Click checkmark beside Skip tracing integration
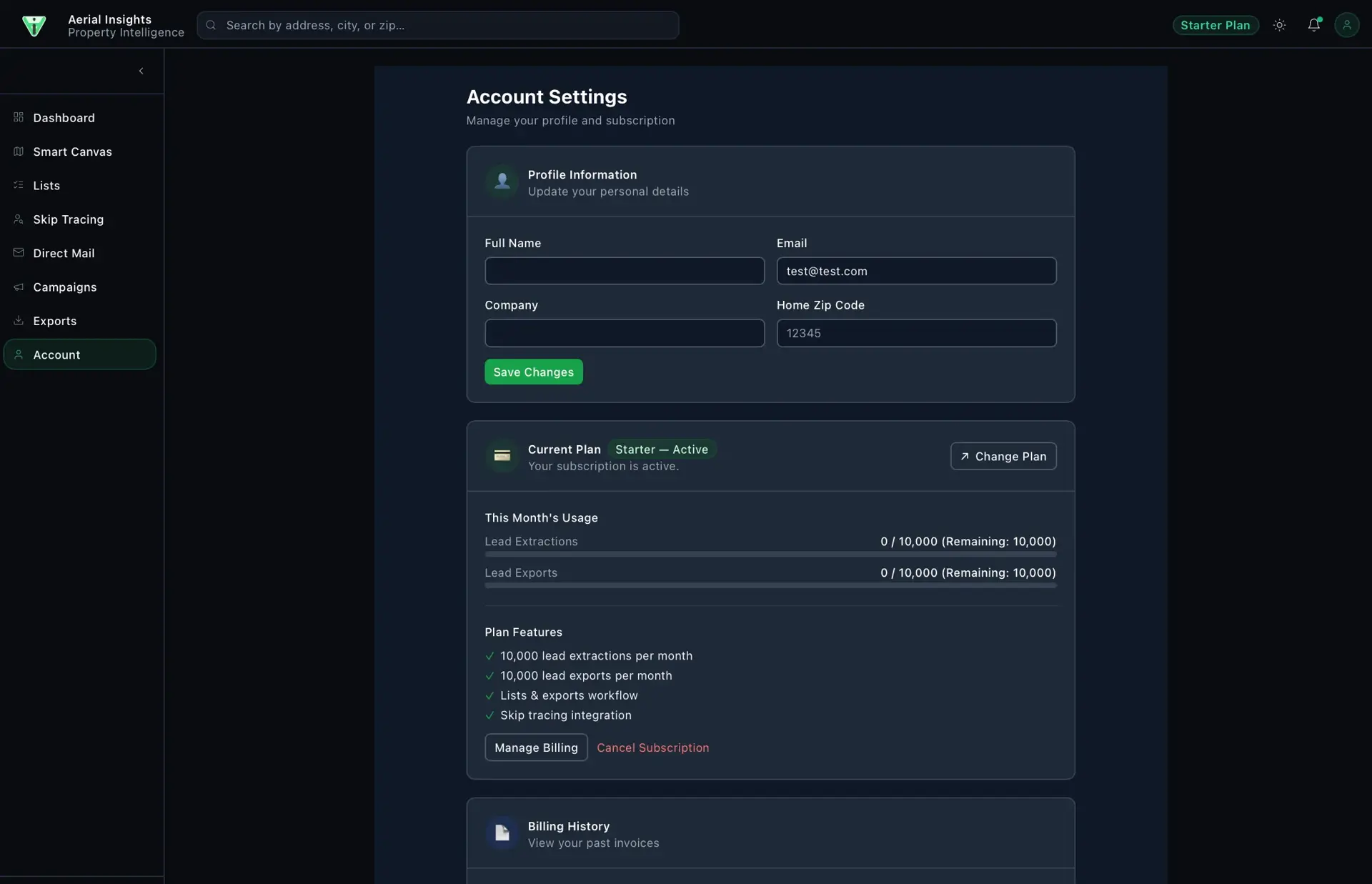 tap(489, 715)
